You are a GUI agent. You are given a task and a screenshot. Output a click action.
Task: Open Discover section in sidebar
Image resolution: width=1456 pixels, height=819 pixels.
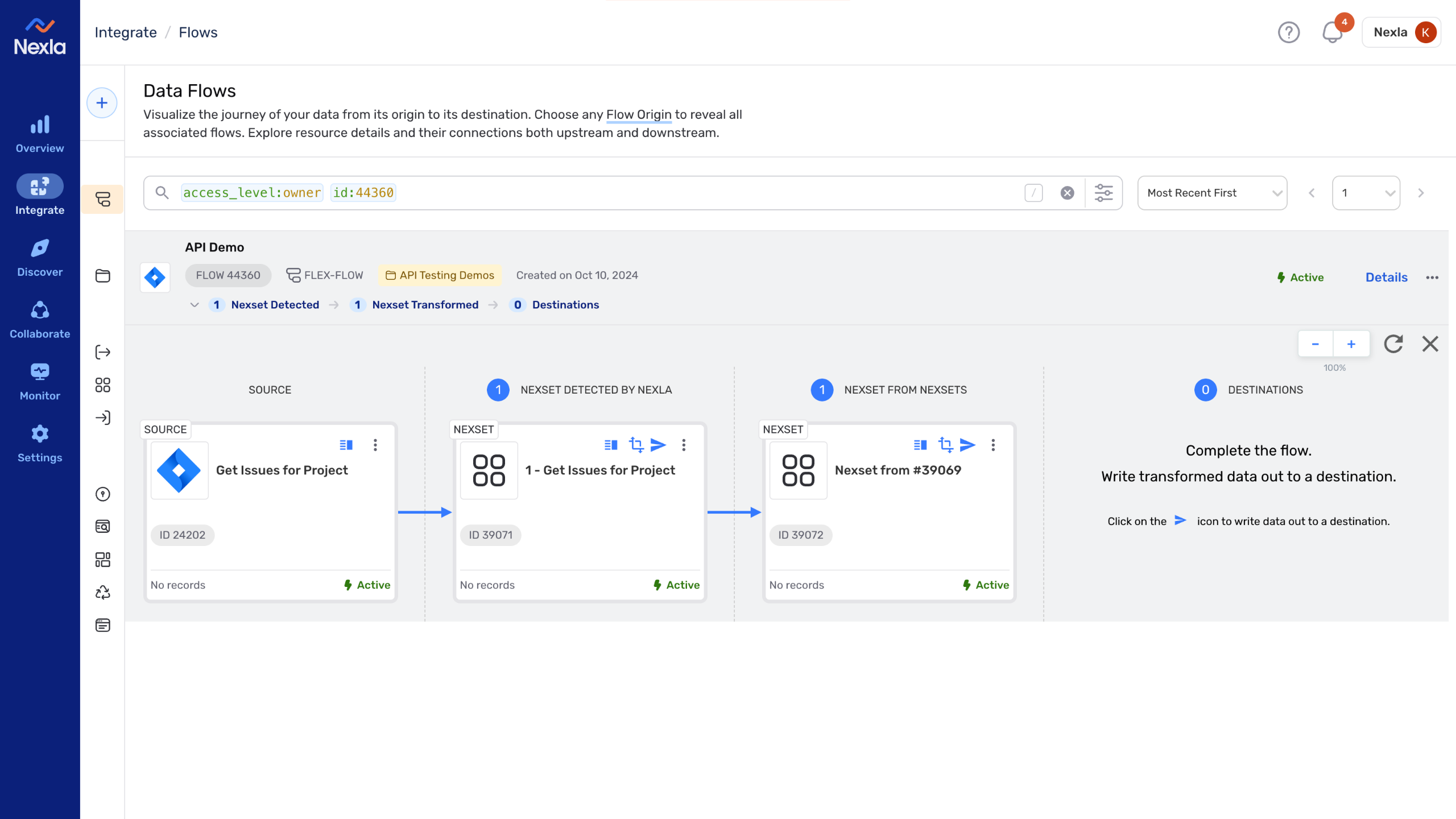40,258
